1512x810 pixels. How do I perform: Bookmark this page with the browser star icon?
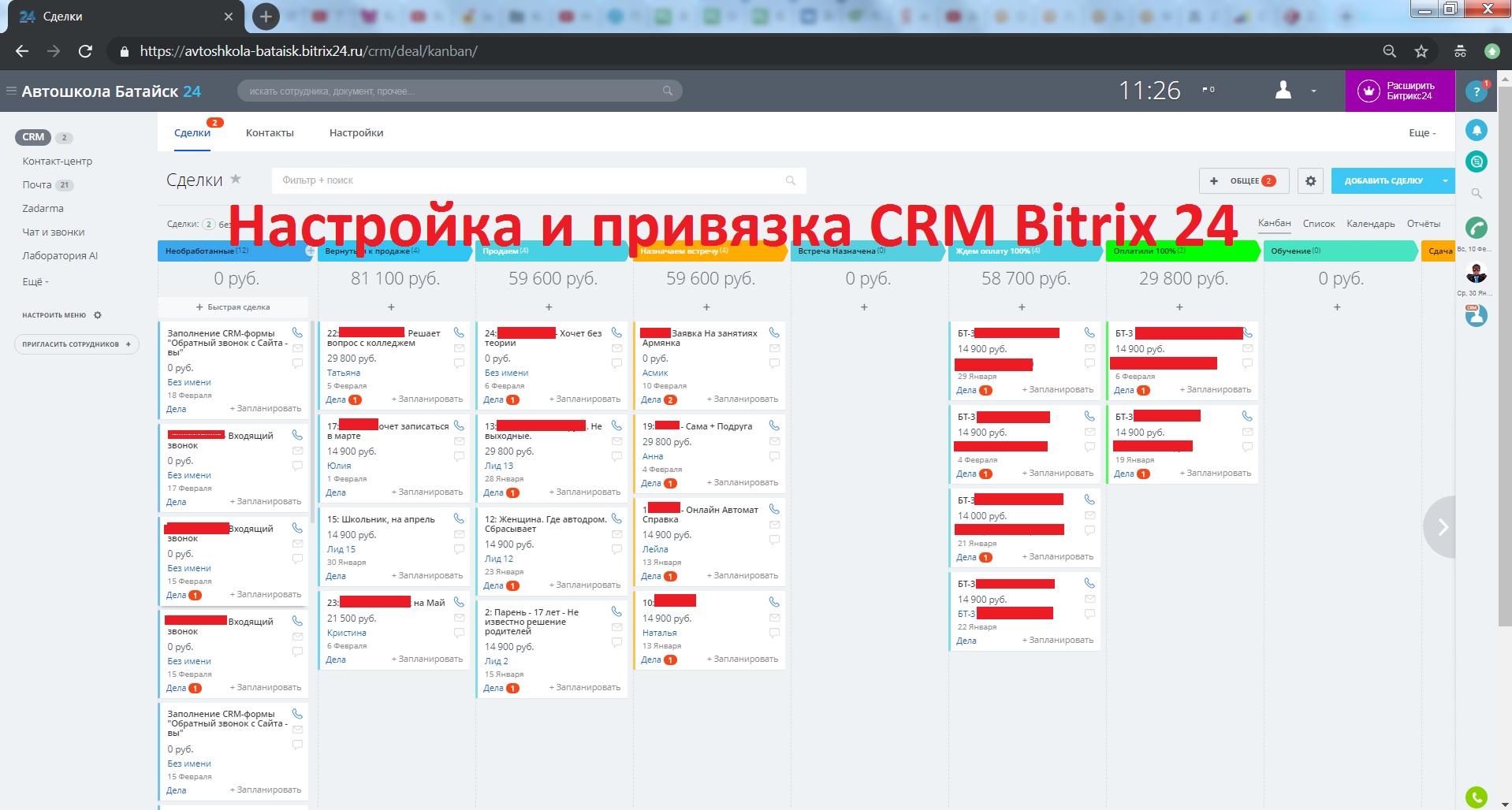coord(1421,51)
